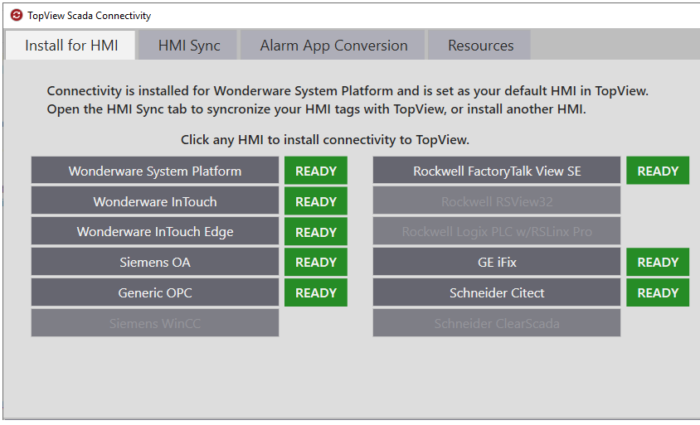Viewport: 700px width, 425px height.
Task: Click the 'Open the HMI Sync tab' instruction line
Action: [316, 109]
